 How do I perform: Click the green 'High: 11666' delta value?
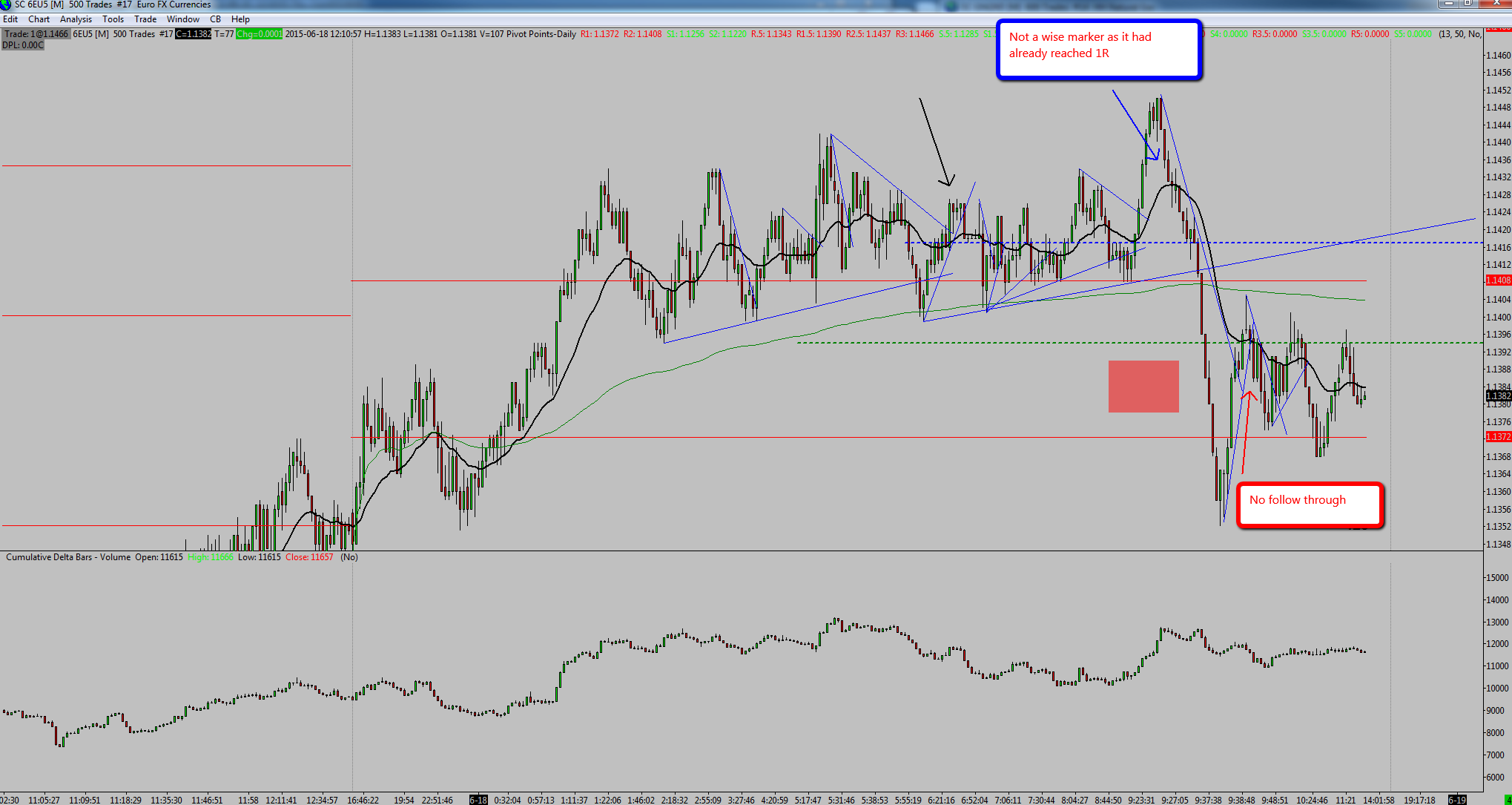[x=211, y=557]
